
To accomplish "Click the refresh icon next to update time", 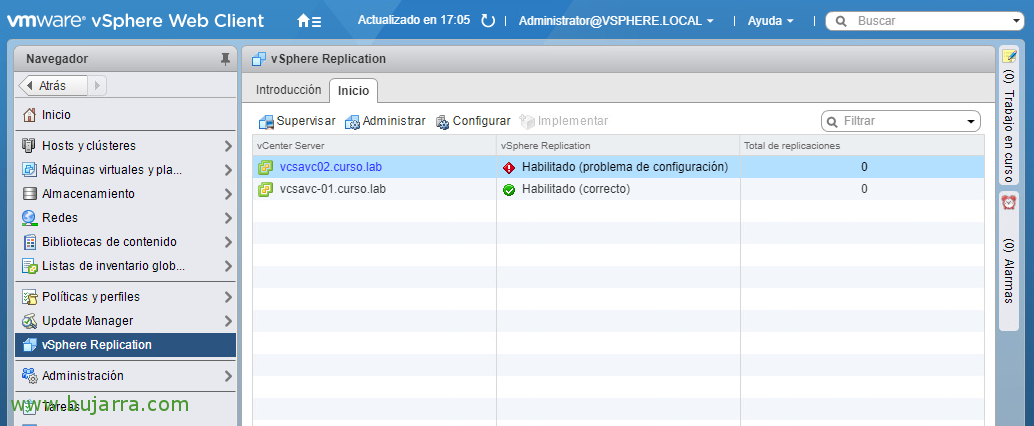I will pyautogui.click(x=488, y=21).
